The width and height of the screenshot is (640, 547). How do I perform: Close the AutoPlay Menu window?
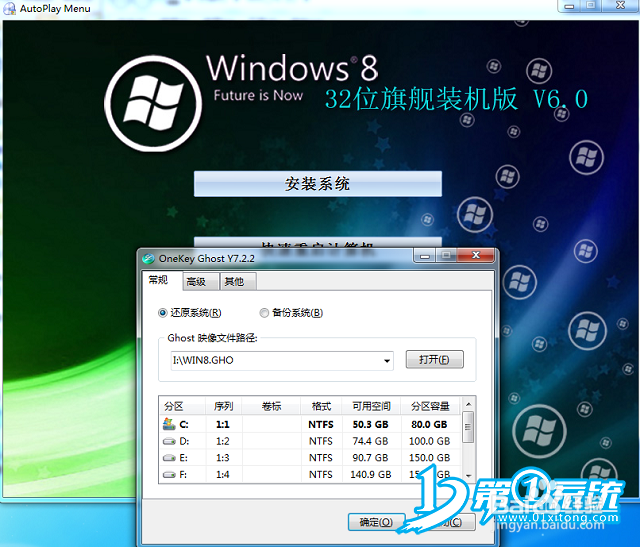pos(620,5)
